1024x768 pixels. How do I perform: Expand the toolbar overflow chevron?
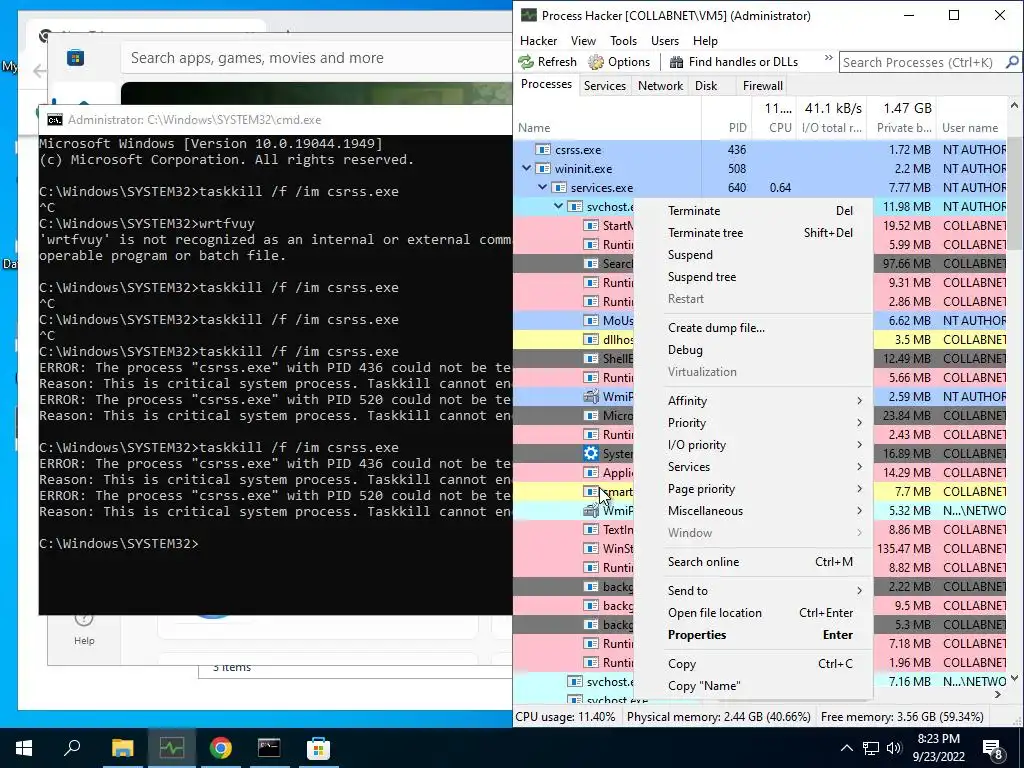(829, 58)
